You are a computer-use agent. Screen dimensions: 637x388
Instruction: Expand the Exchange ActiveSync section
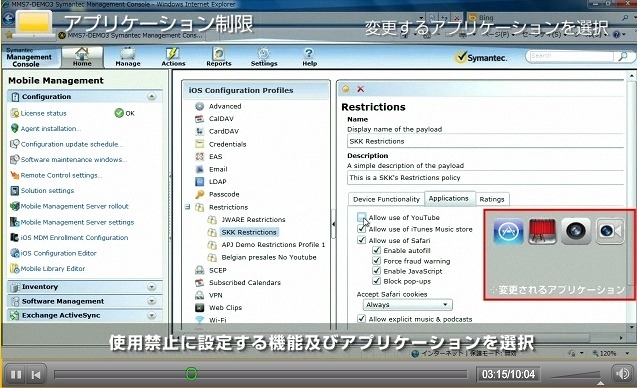tap(152, 315)
